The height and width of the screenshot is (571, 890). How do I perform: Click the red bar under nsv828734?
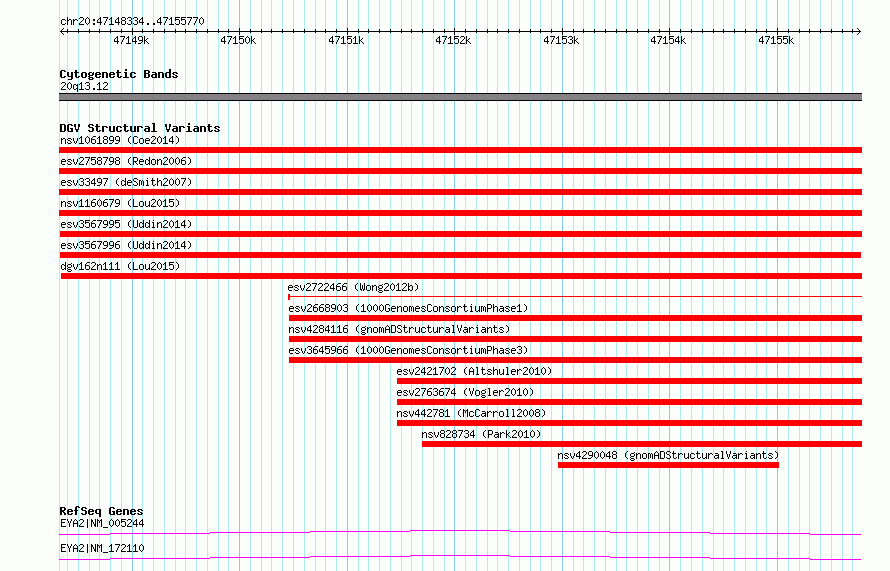pos(642,444)
